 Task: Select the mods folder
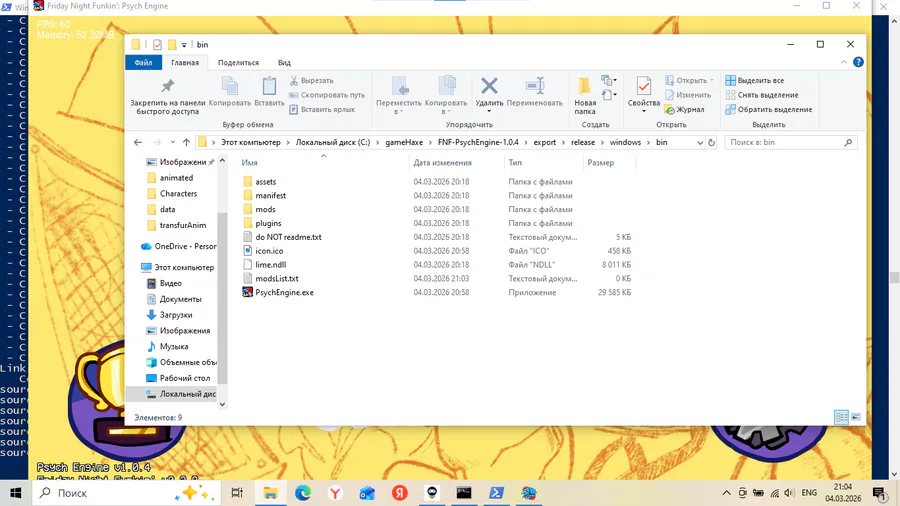pyautogui.click(x=265, y=209)
